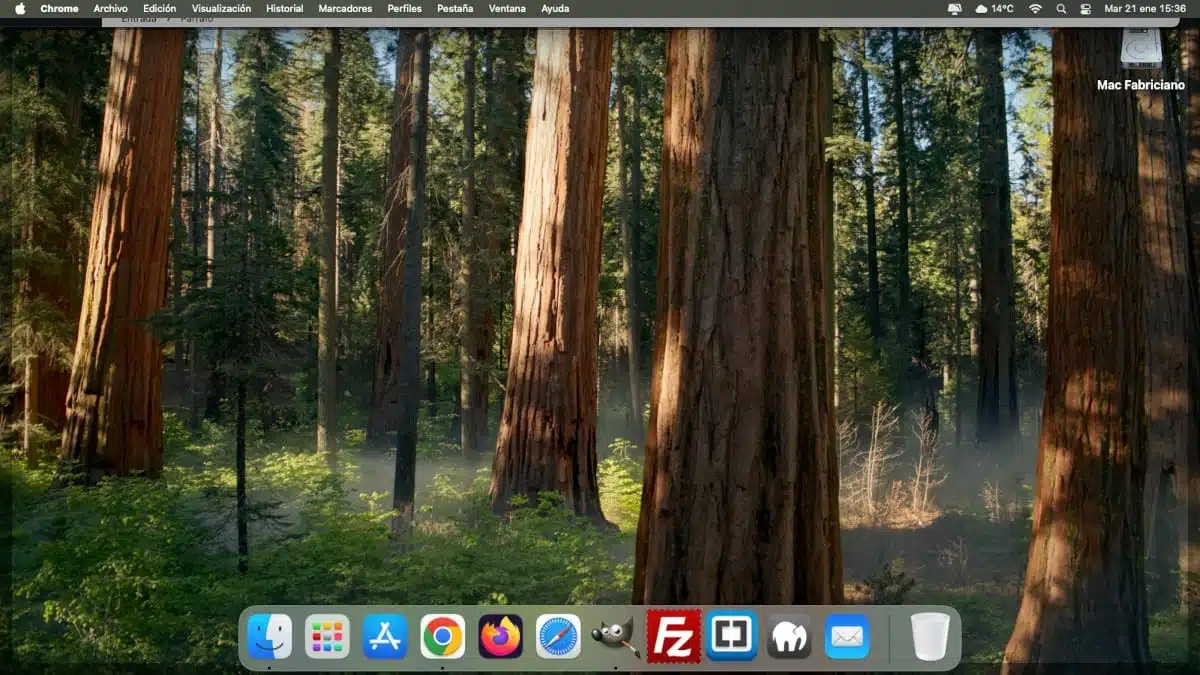Open Safari from the Dock
The height and width of the screenshot is (675, 1200).
pyautogui.click(x=558, y=636)
